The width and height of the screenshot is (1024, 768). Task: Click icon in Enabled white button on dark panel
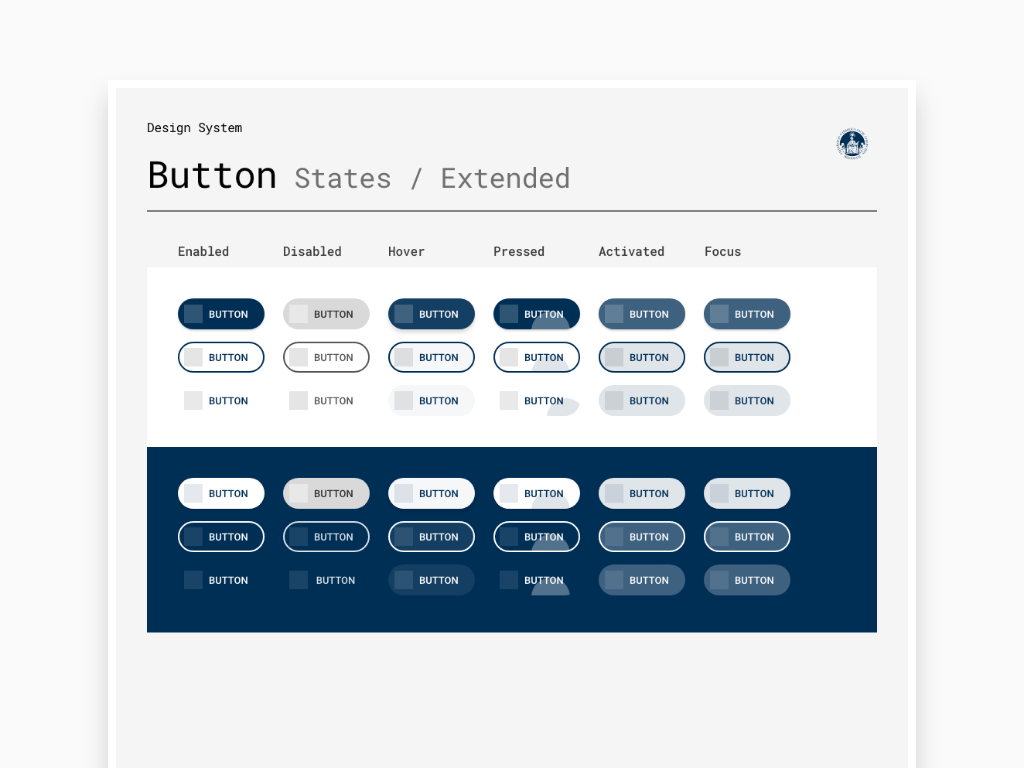[x=193, y=493]
